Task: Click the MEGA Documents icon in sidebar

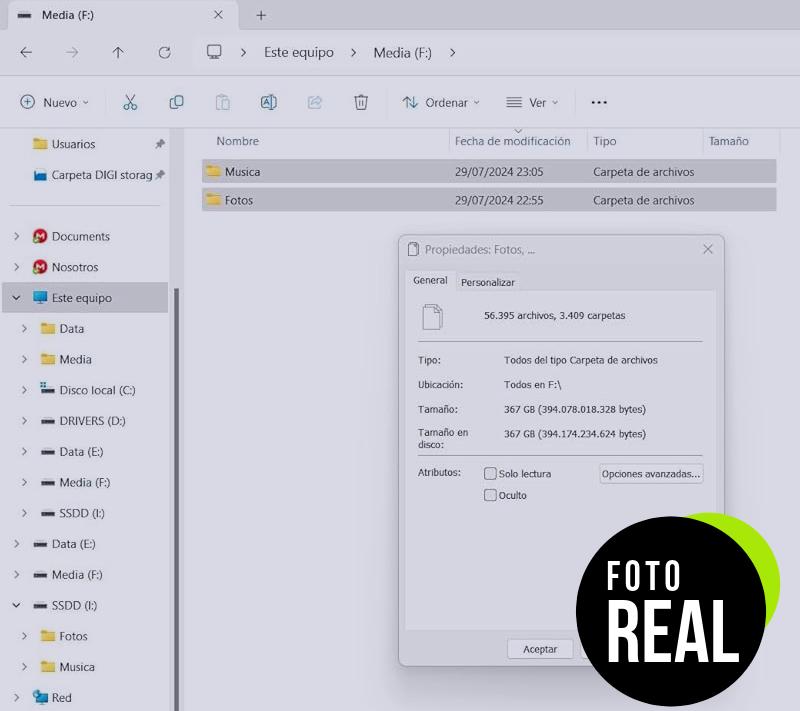Action: coord(40,236)
